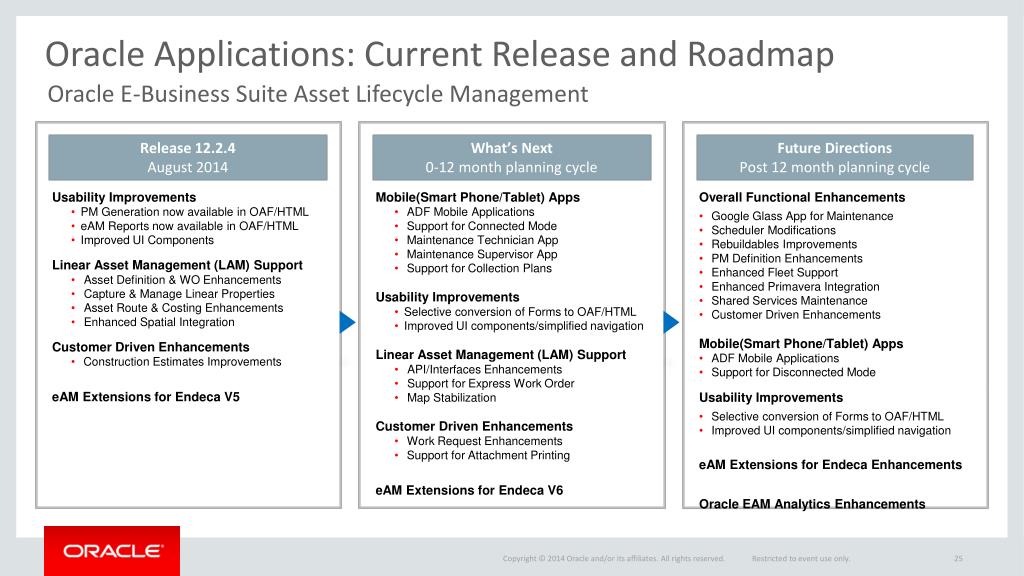1024x576 pixels.
Task: Click the 'What's Next' header
Action: tap(511, 148)
